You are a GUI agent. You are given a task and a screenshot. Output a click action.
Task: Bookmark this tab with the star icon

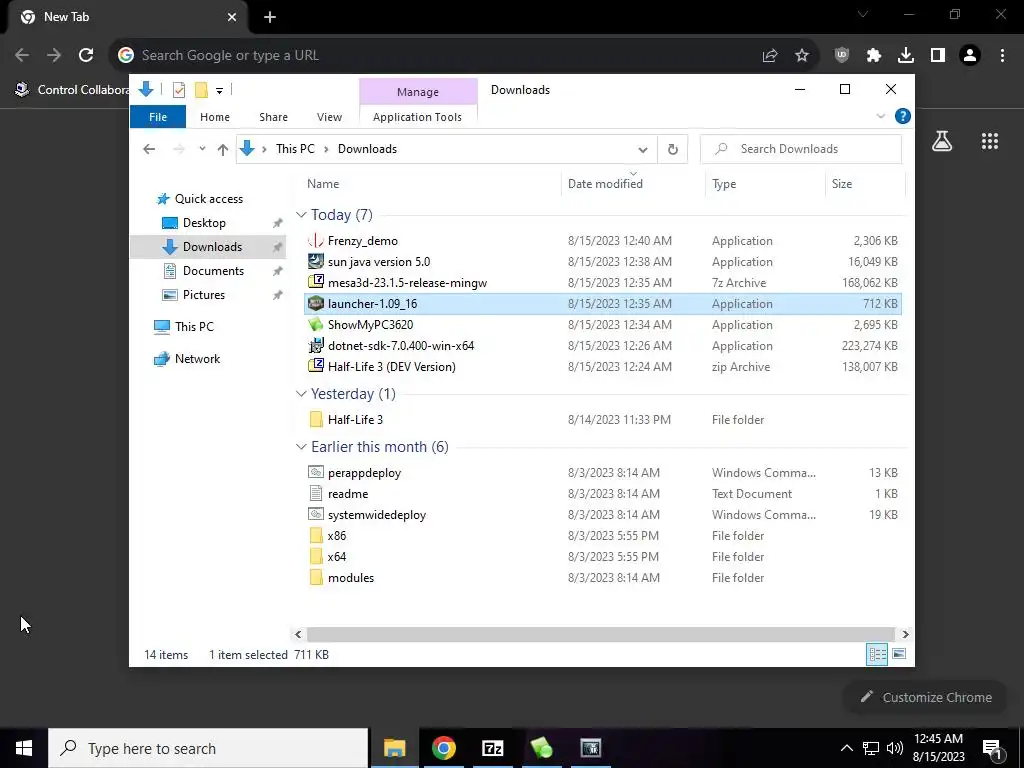click(x=802, y=56)
